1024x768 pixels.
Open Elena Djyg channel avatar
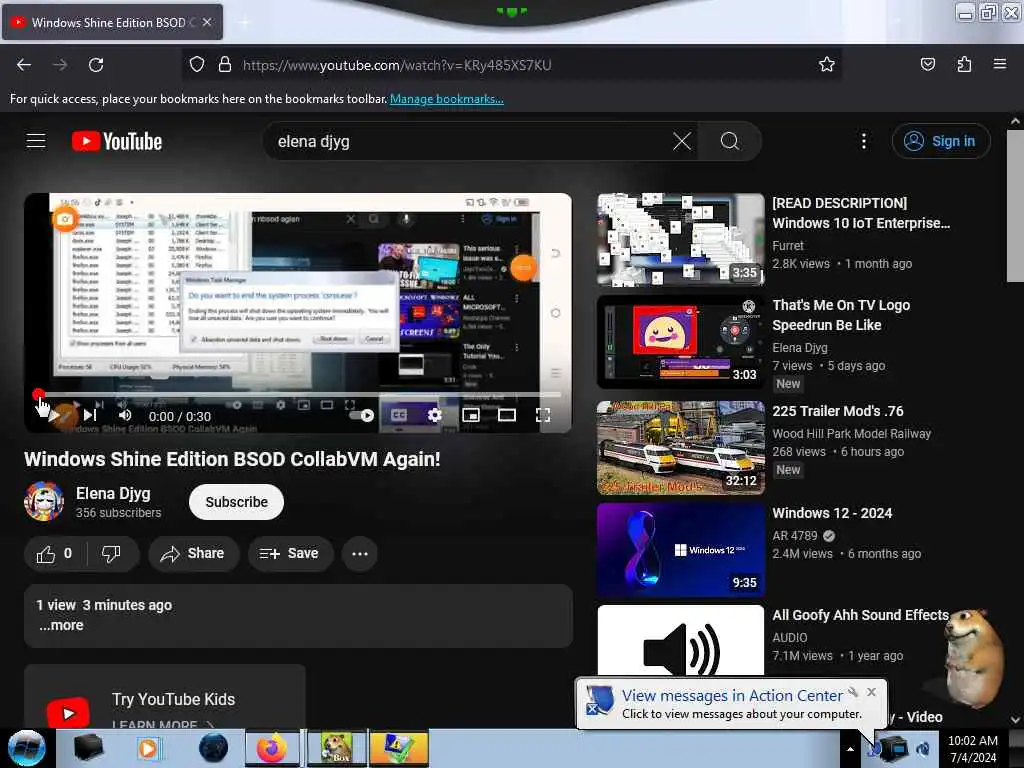pos(44,502)
